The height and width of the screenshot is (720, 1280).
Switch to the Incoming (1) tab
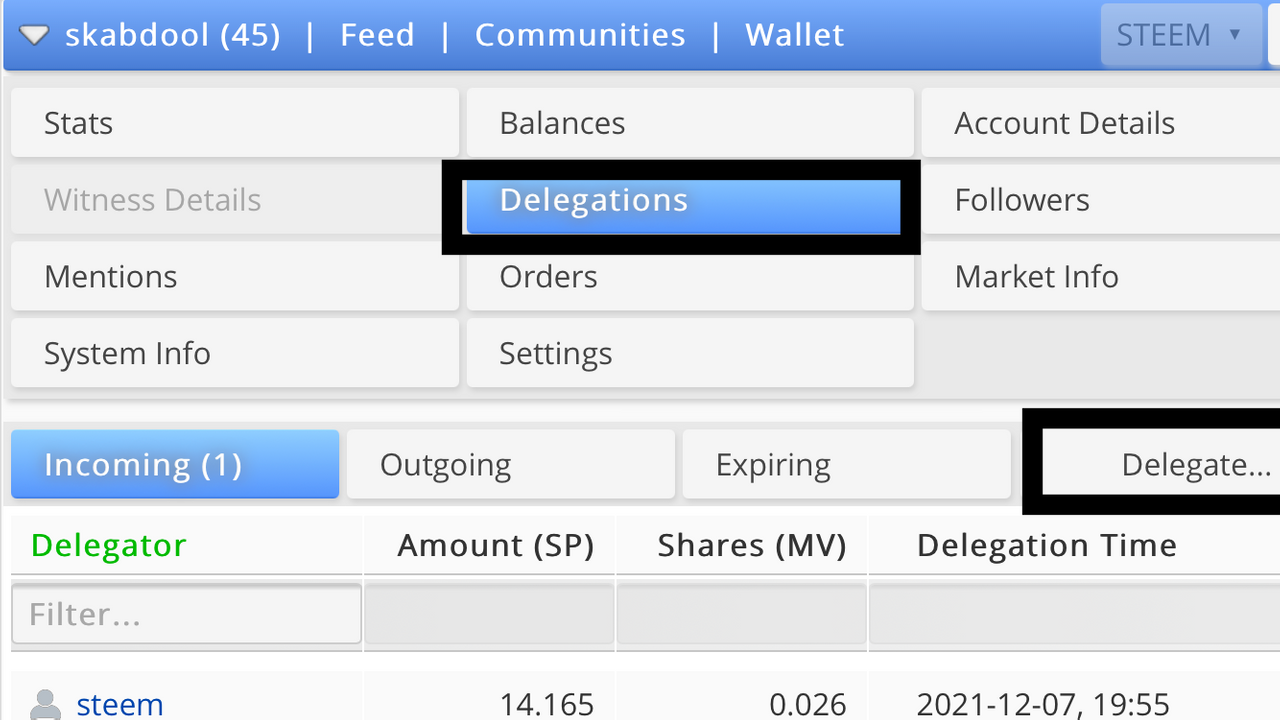click(175, 464)
